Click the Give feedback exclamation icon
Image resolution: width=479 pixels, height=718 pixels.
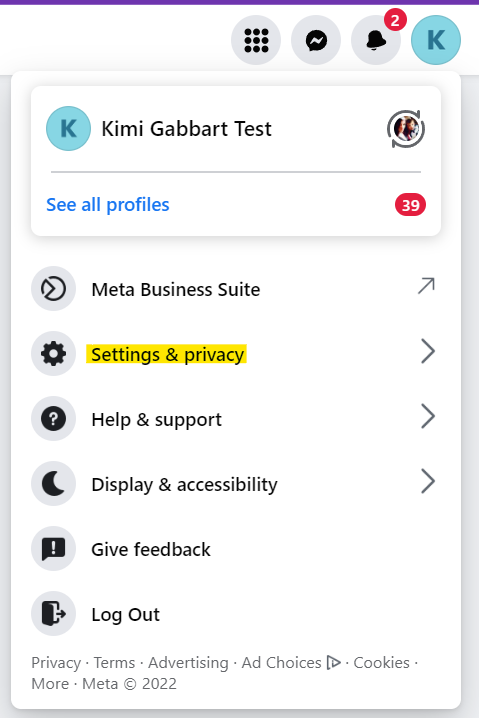pyautogui.click(x=54, y=549)
